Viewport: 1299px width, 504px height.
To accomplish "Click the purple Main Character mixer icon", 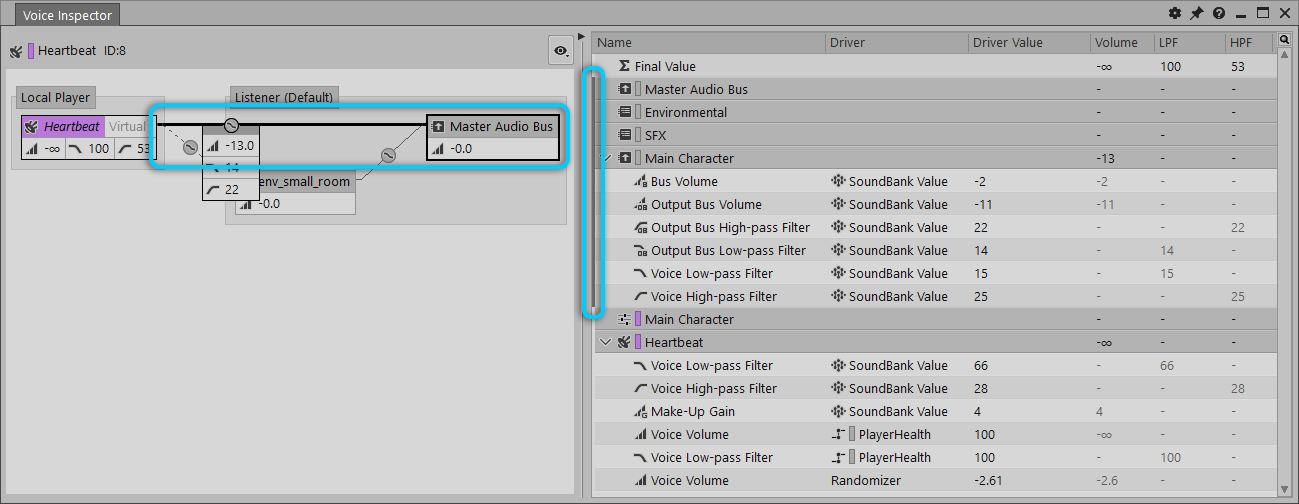I will click(x=624, y=320).
